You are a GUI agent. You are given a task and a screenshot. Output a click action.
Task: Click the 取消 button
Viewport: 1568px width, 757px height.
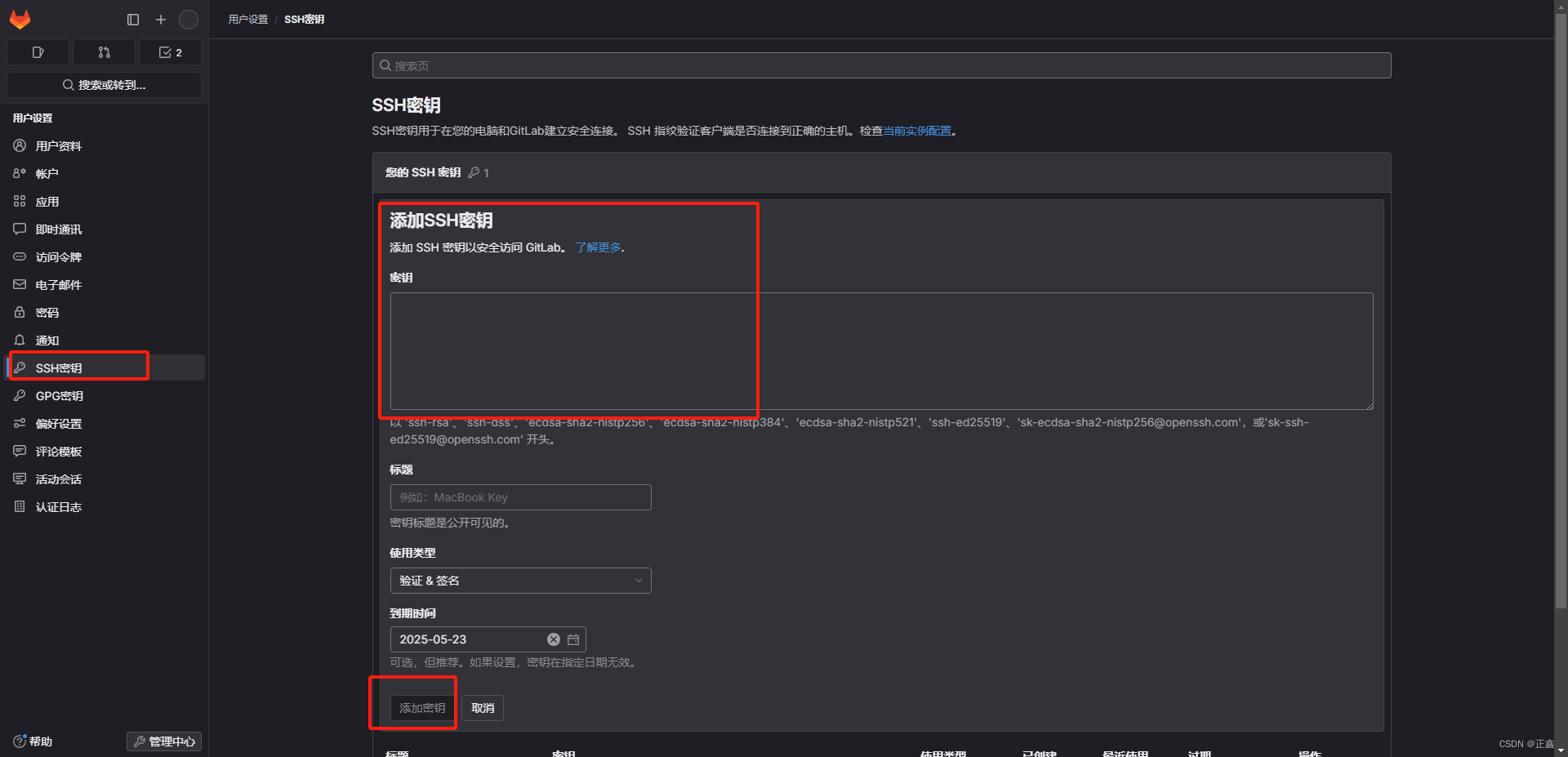482,707
